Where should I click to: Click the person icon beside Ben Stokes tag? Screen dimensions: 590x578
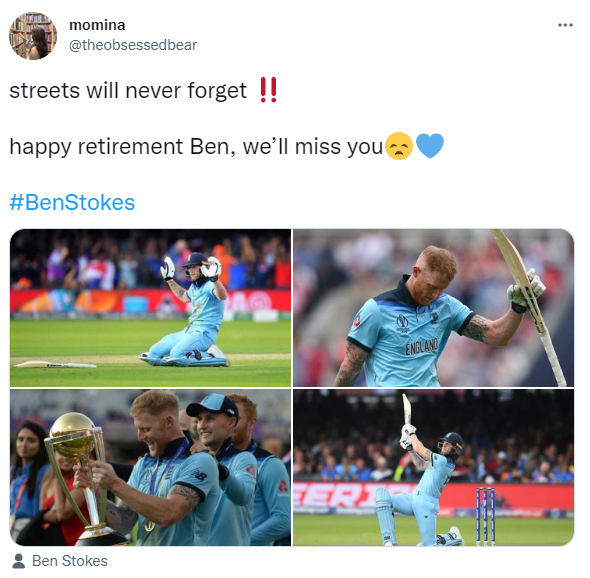(18, 561)
